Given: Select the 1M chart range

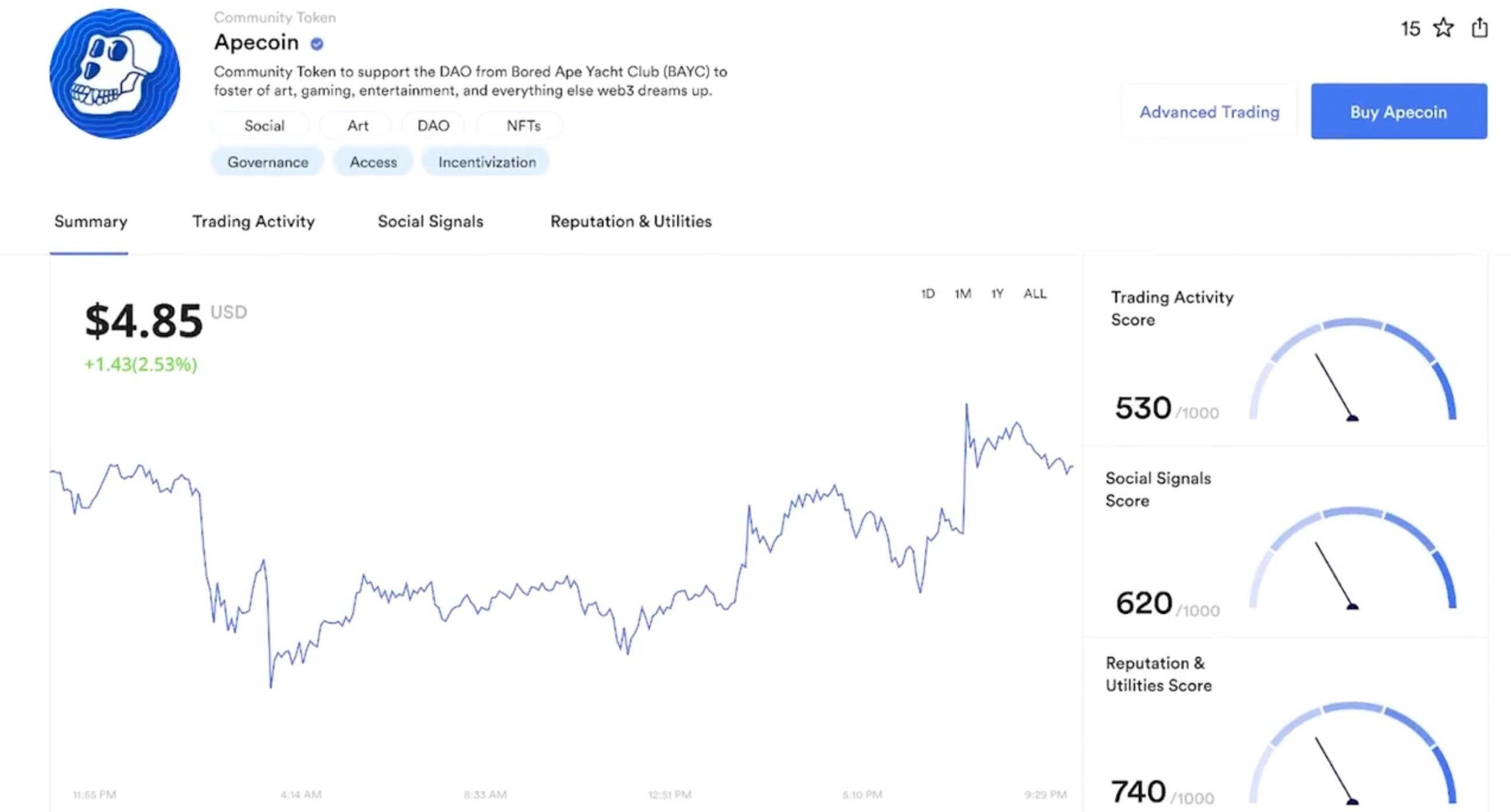Looking at the screenshot, I should [962, 293].
